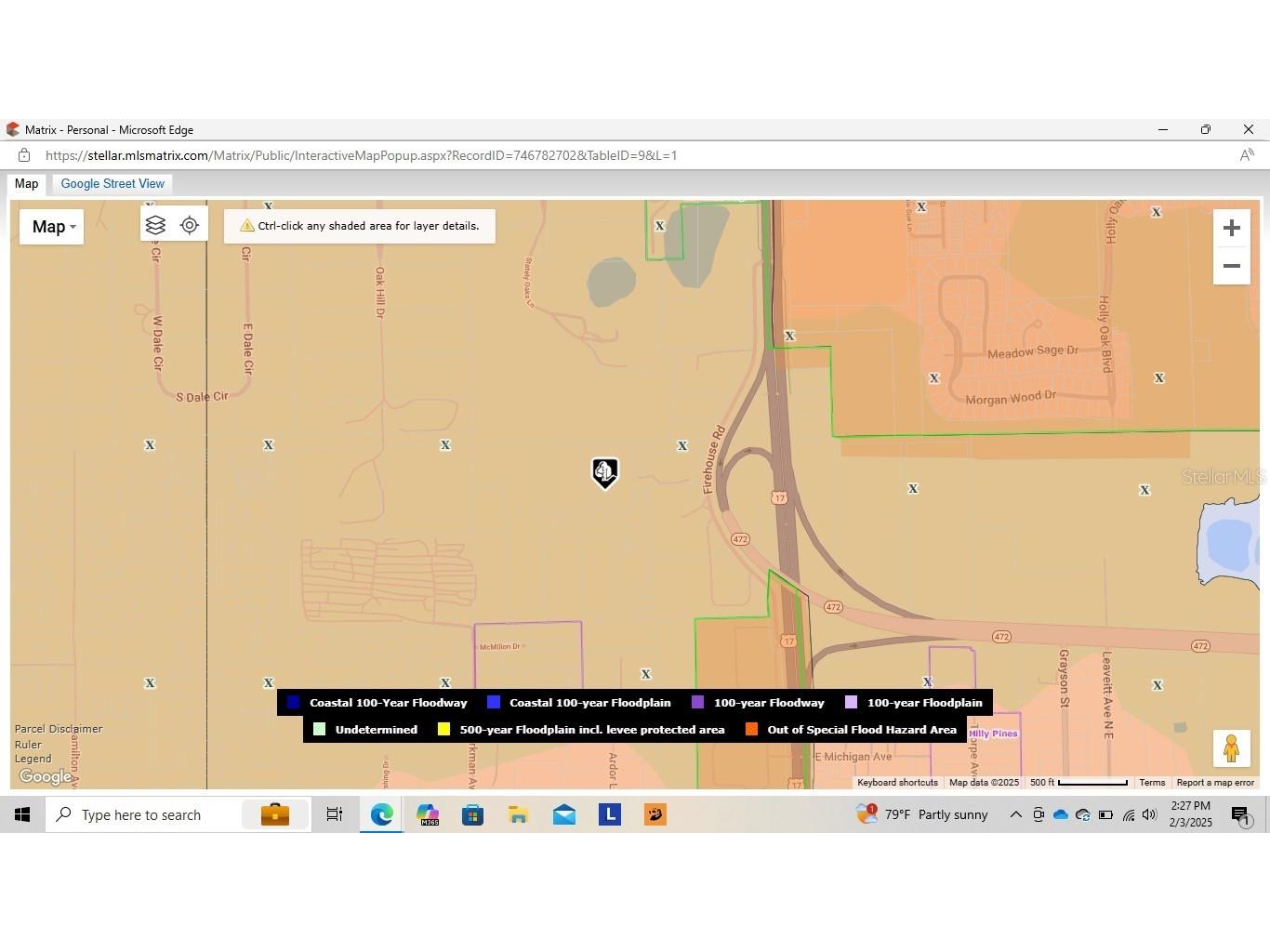Screen dimensions: 1270x952
Task: Zoom in with the plus button
Action: click(1231, 229)
